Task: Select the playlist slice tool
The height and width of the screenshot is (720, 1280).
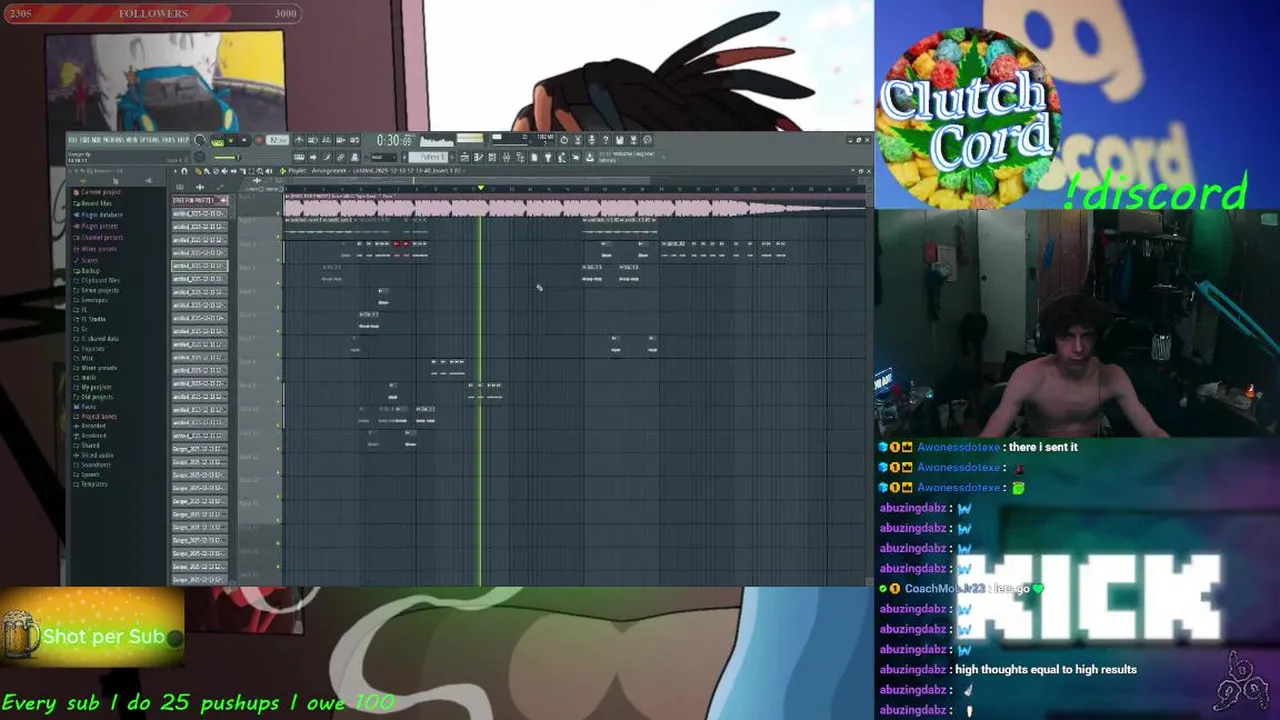Action: pos(243,171)
